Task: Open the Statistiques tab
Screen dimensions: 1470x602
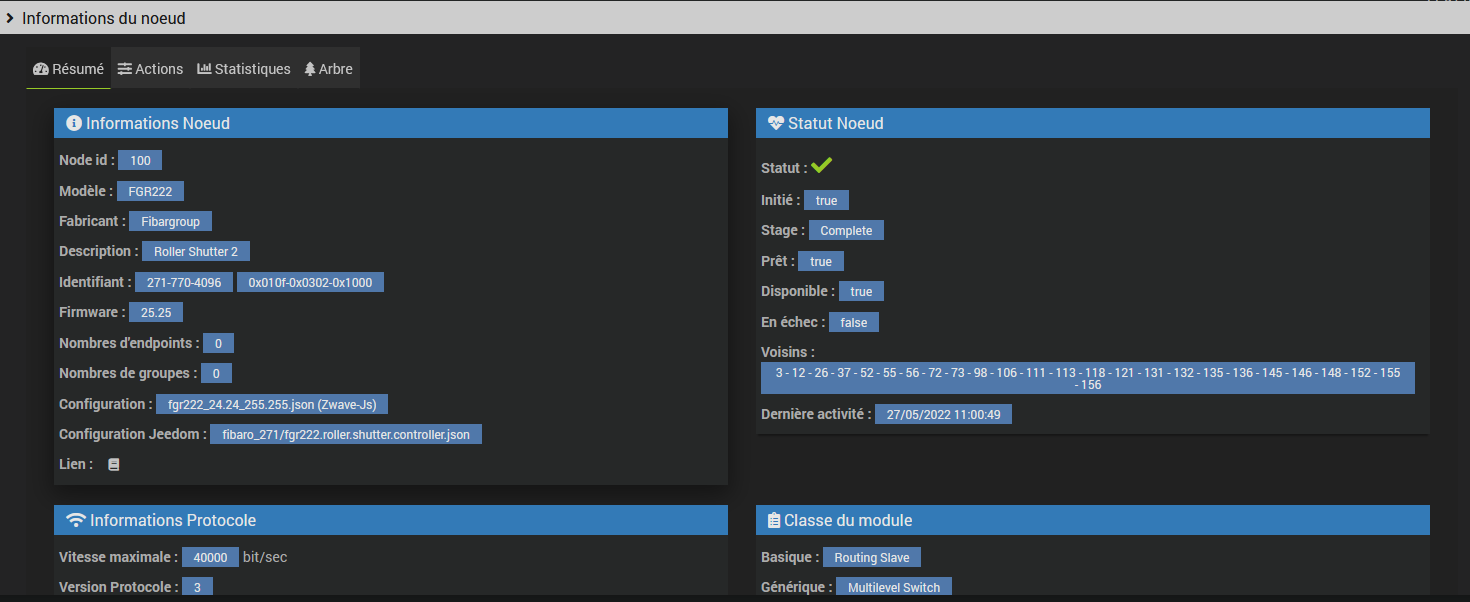Action: tap(244, 69)
